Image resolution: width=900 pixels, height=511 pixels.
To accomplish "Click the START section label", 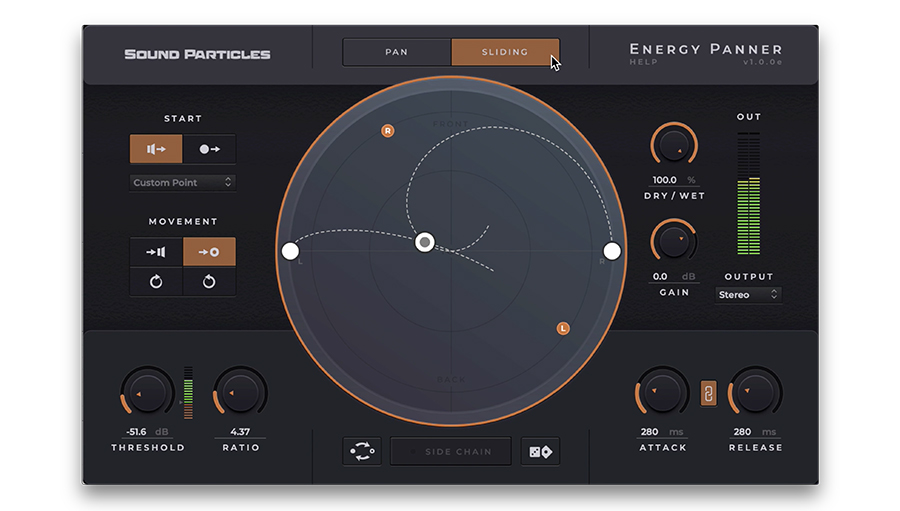I will point(183,119).
